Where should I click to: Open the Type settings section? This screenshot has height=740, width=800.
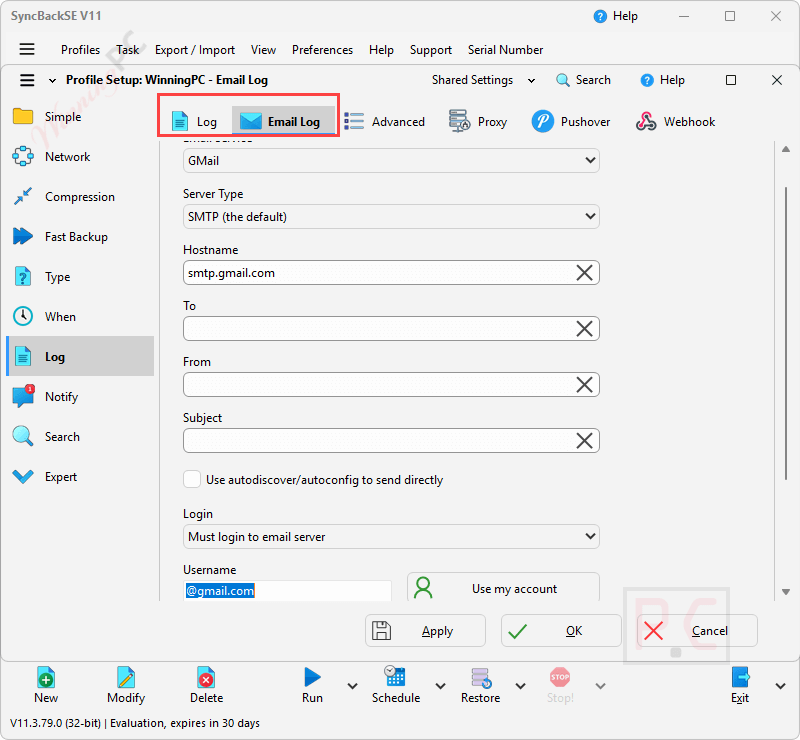[80, 277]
